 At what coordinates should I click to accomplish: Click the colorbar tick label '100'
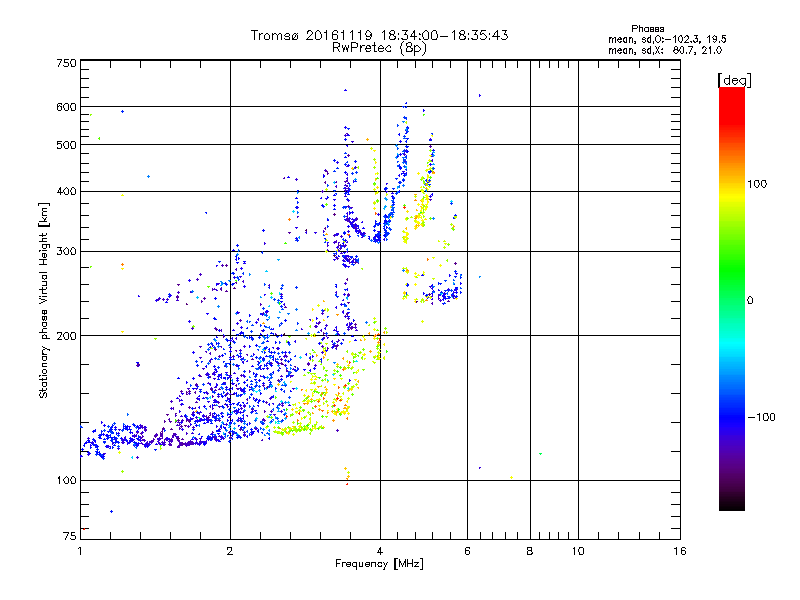[x=757, y=184]
